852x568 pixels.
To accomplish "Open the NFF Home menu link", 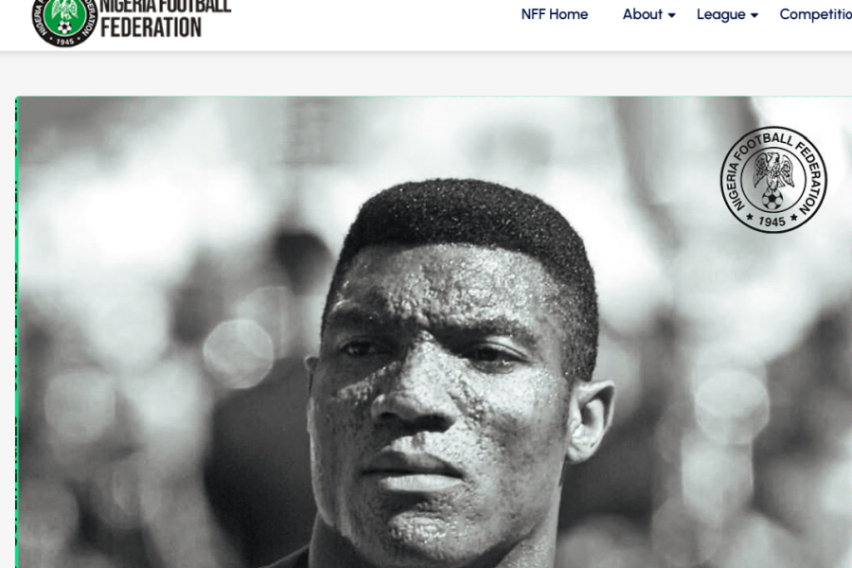I will pyautogui.click(x=554, y=14).
